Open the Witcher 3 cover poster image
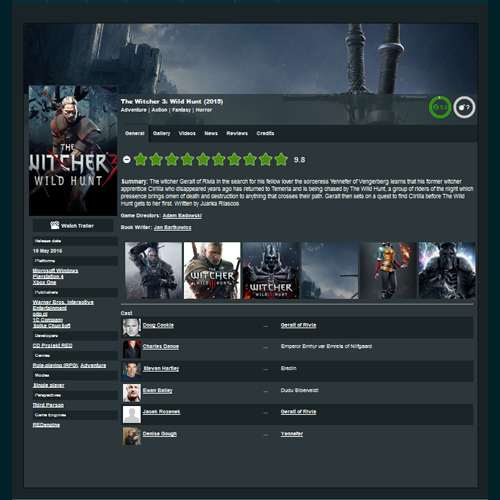 (73, 151)
